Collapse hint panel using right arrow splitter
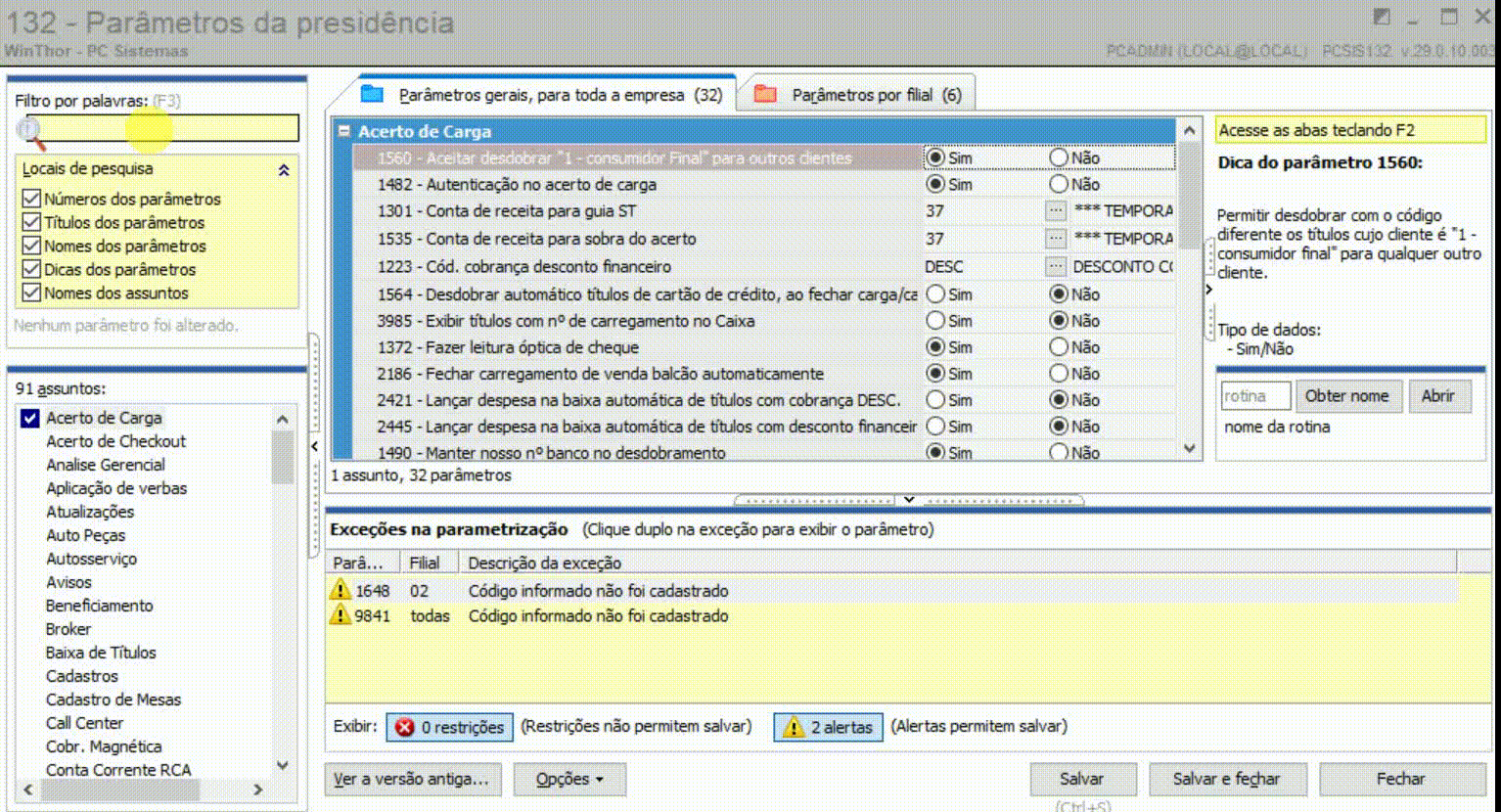The width and height of the screenshot is (1501, 812). (1209, 290)
